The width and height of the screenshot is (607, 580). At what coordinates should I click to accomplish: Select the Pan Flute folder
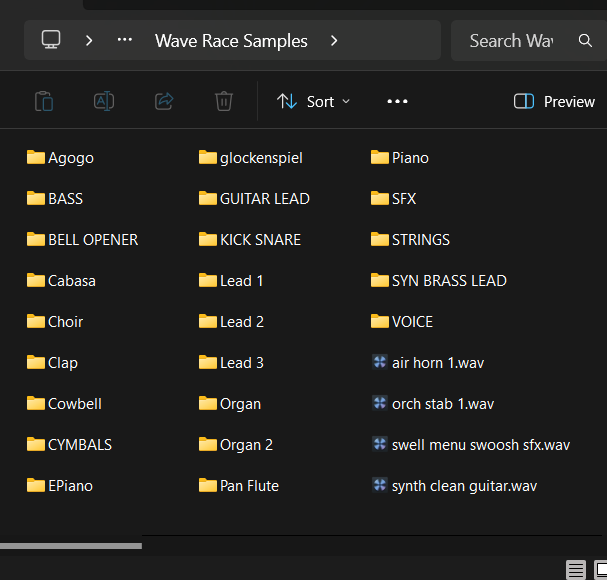tap(239, 486)
